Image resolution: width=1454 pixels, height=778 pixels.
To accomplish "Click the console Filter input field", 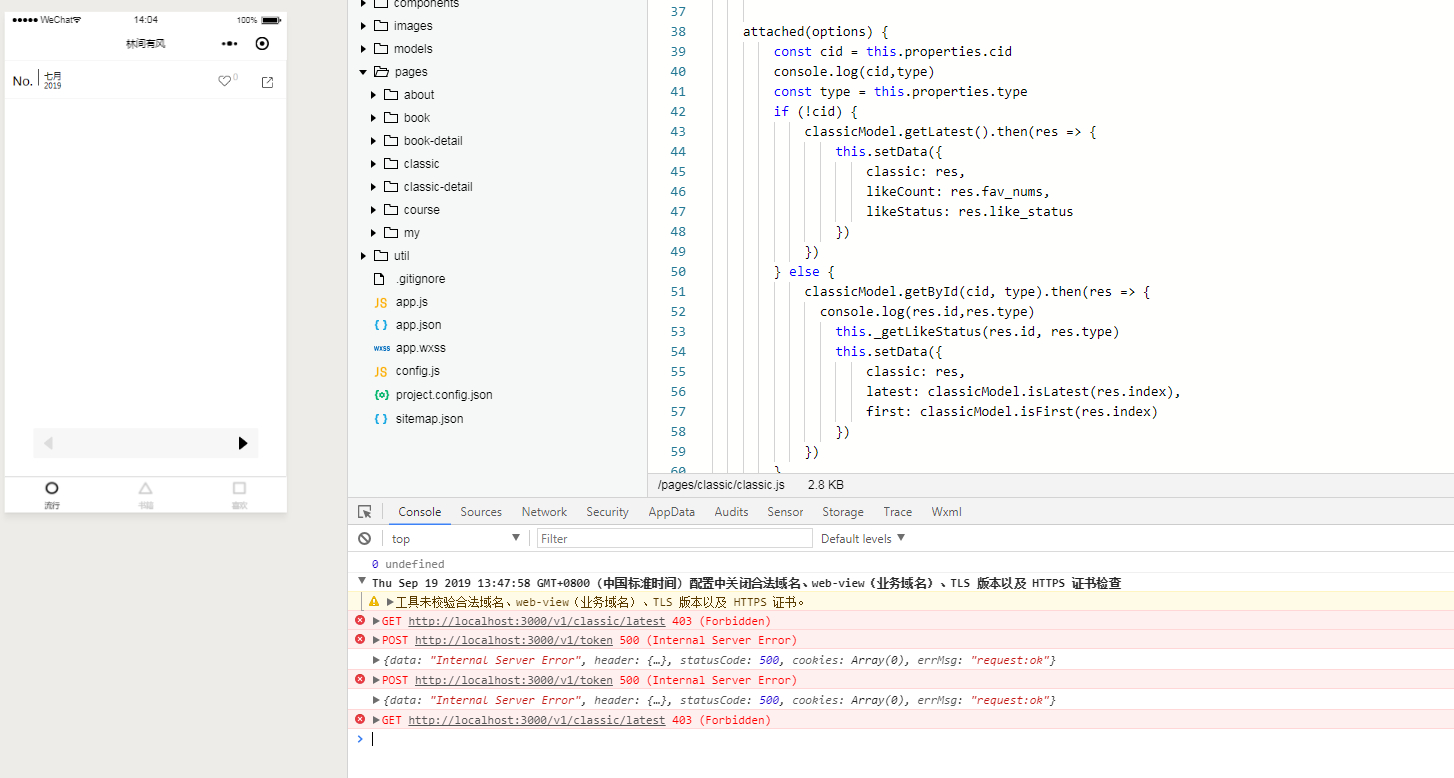I will [x=675, y=538].
